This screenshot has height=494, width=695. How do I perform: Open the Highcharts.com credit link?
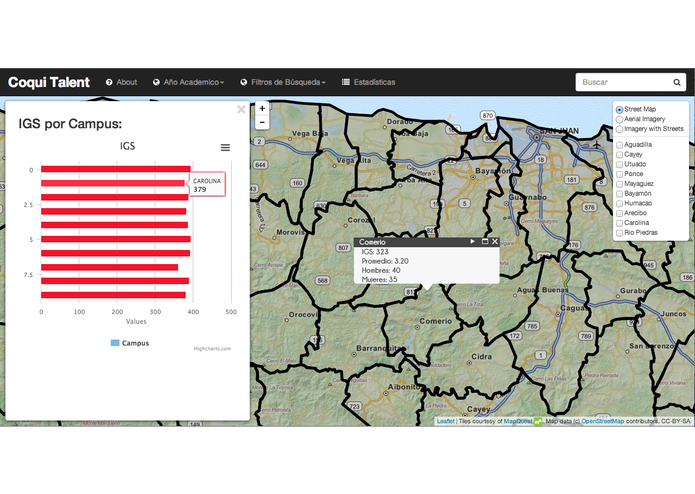point(212,349)
